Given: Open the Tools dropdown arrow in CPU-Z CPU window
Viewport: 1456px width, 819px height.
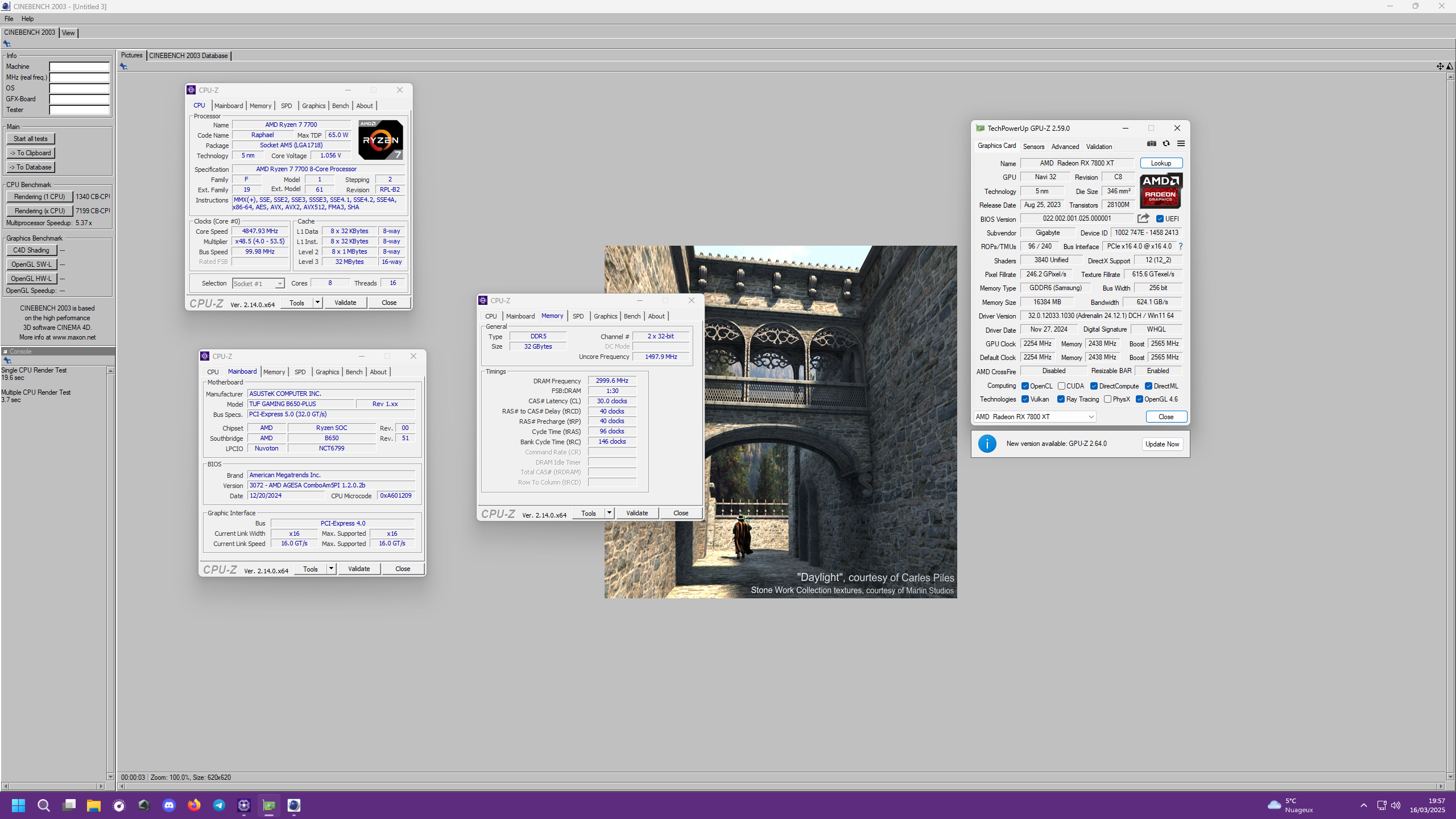Looking at the screenshot, I should [x=317, y=303].
